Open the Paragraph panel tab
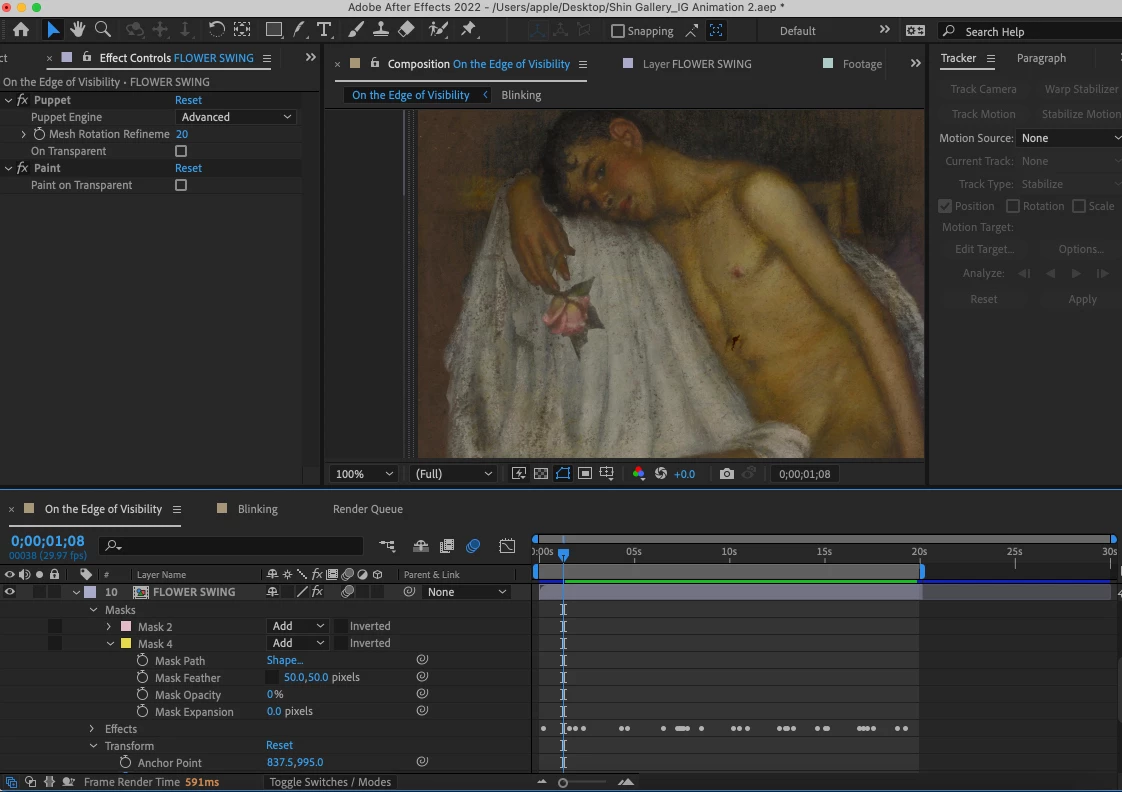Viewport: 1122px width, 792px height. point(1041,58)
